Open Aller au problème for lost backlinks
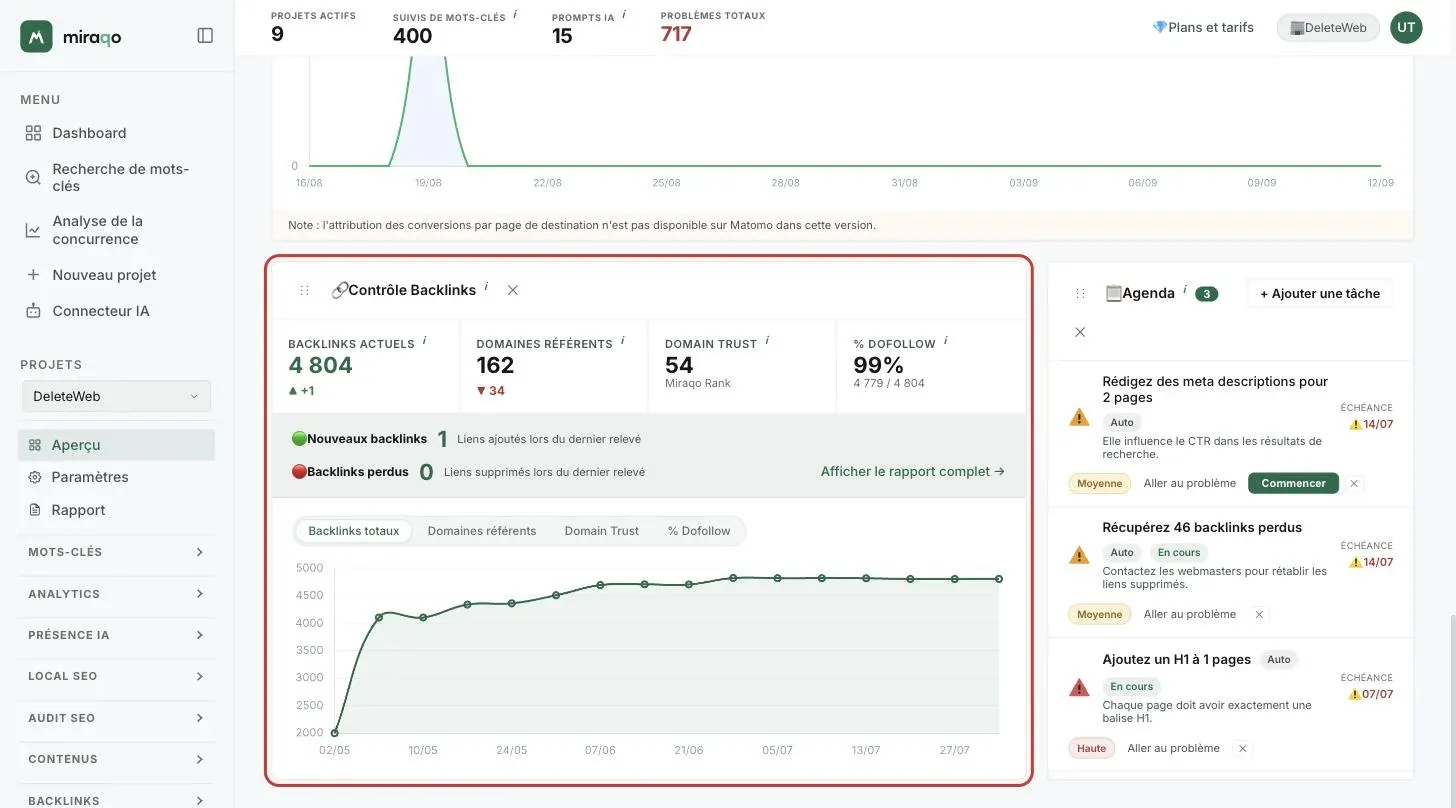Screen dimensions: 1456x808 click(x=1190, y=614)
